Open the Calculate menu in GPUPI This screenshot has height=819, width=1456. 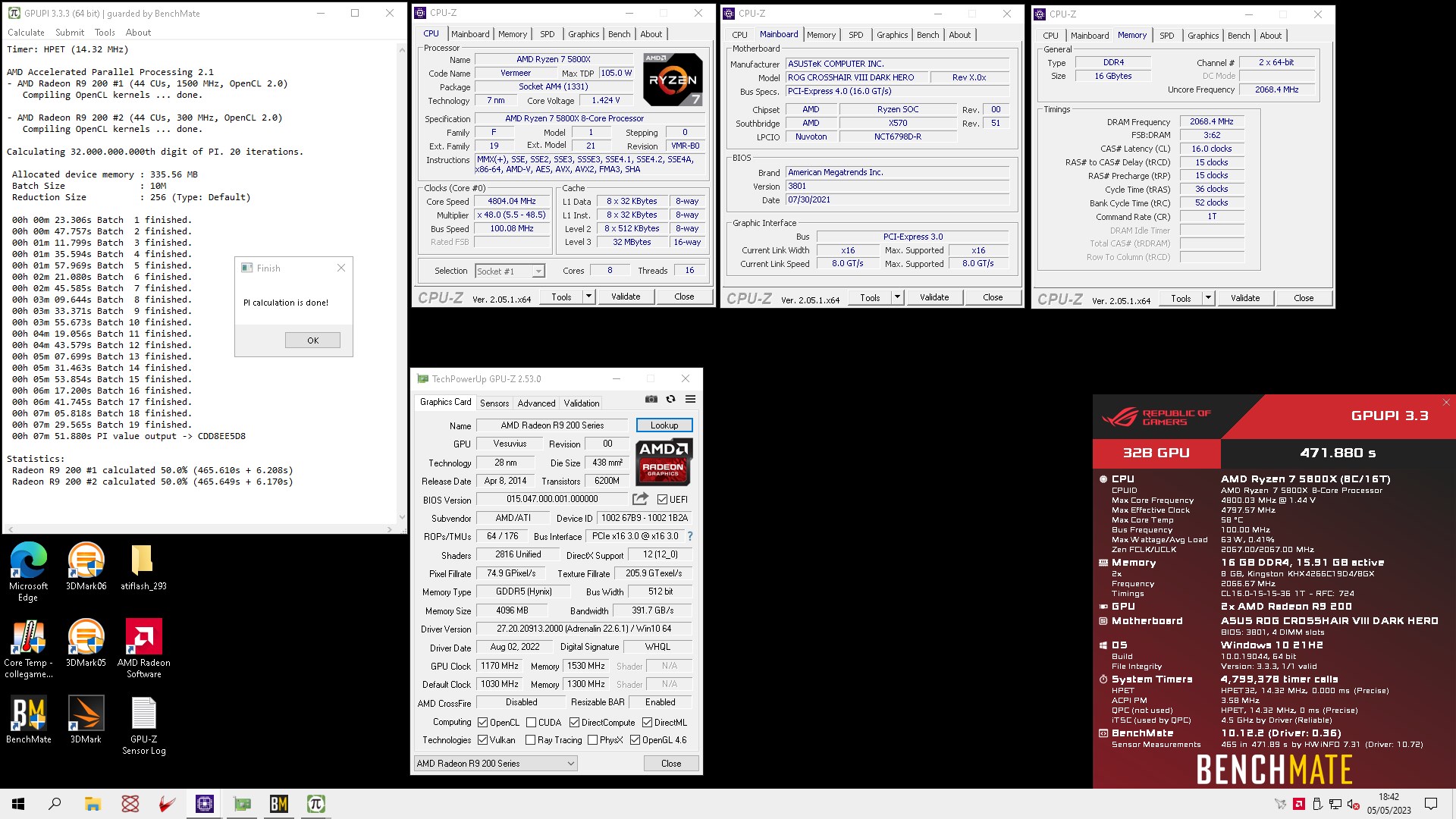pyautogui.click(x=26, y=33)
